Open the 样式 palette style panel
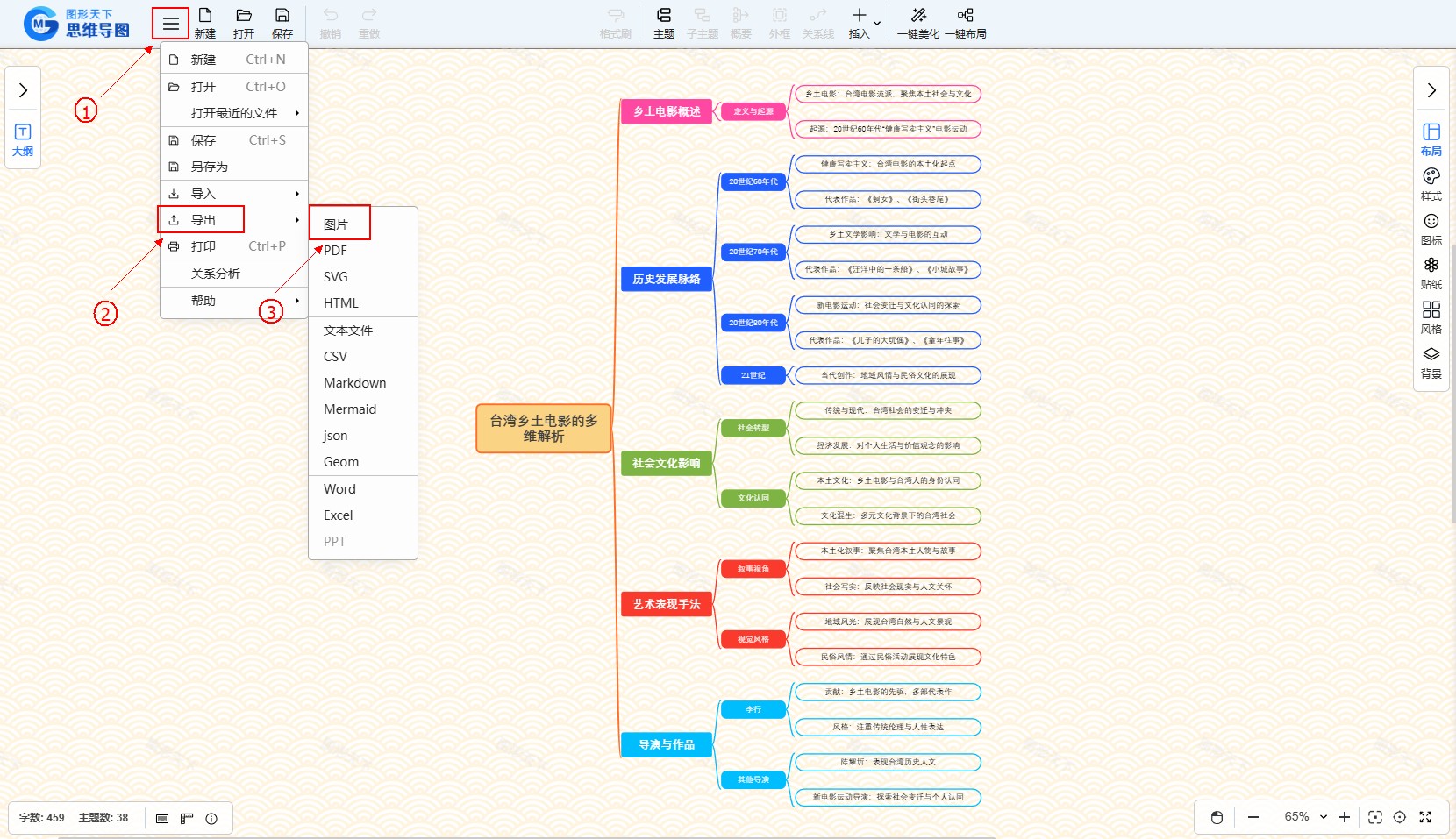The height and width of the screenshot is (839, 1456). (x=1431, y=184)
